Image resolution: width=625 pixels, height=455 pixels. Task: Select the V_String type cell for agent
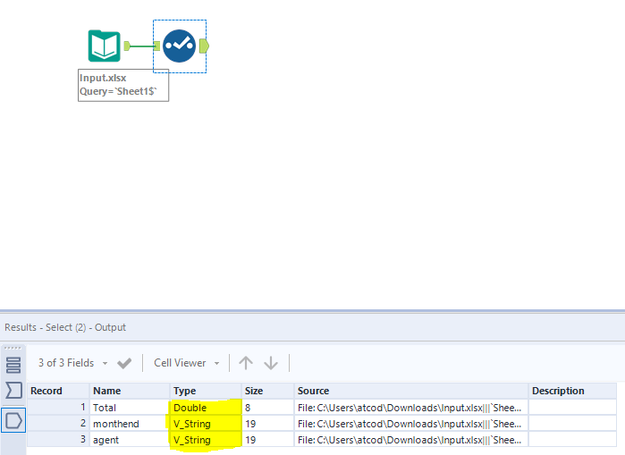(x=205, y=439)
